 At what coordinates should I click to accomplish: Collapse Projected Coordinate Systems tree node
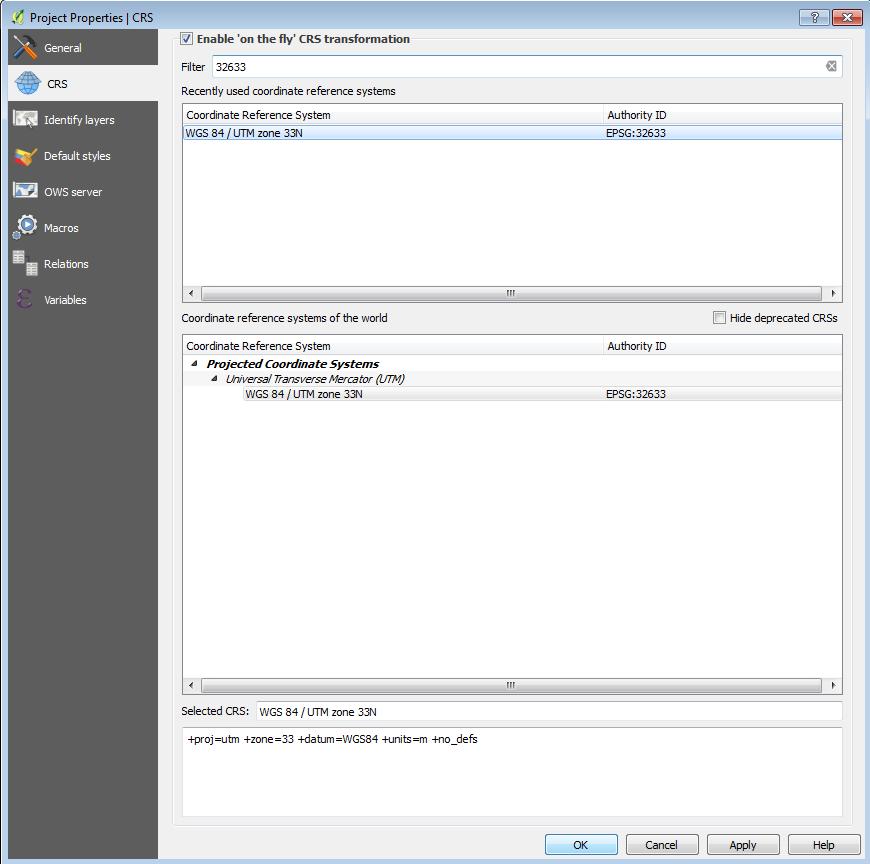coord(194,363)
